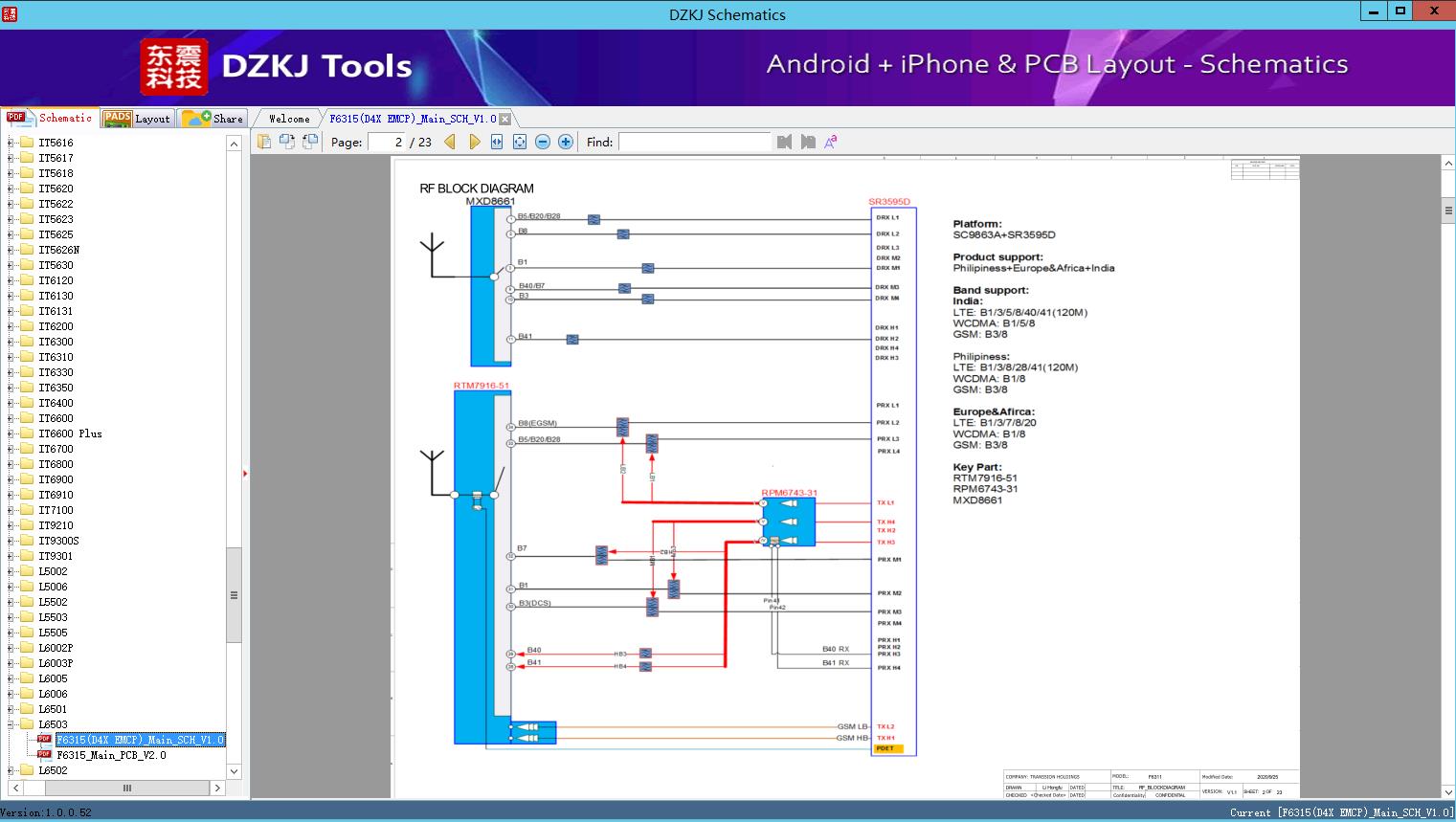
Task: Find previous match icon
Action: [x=785, y=142]
